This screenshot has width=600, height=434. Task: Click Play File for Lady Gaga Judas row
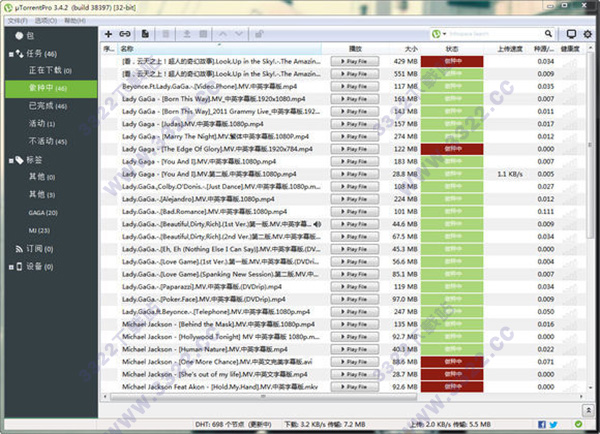point(355,124)
